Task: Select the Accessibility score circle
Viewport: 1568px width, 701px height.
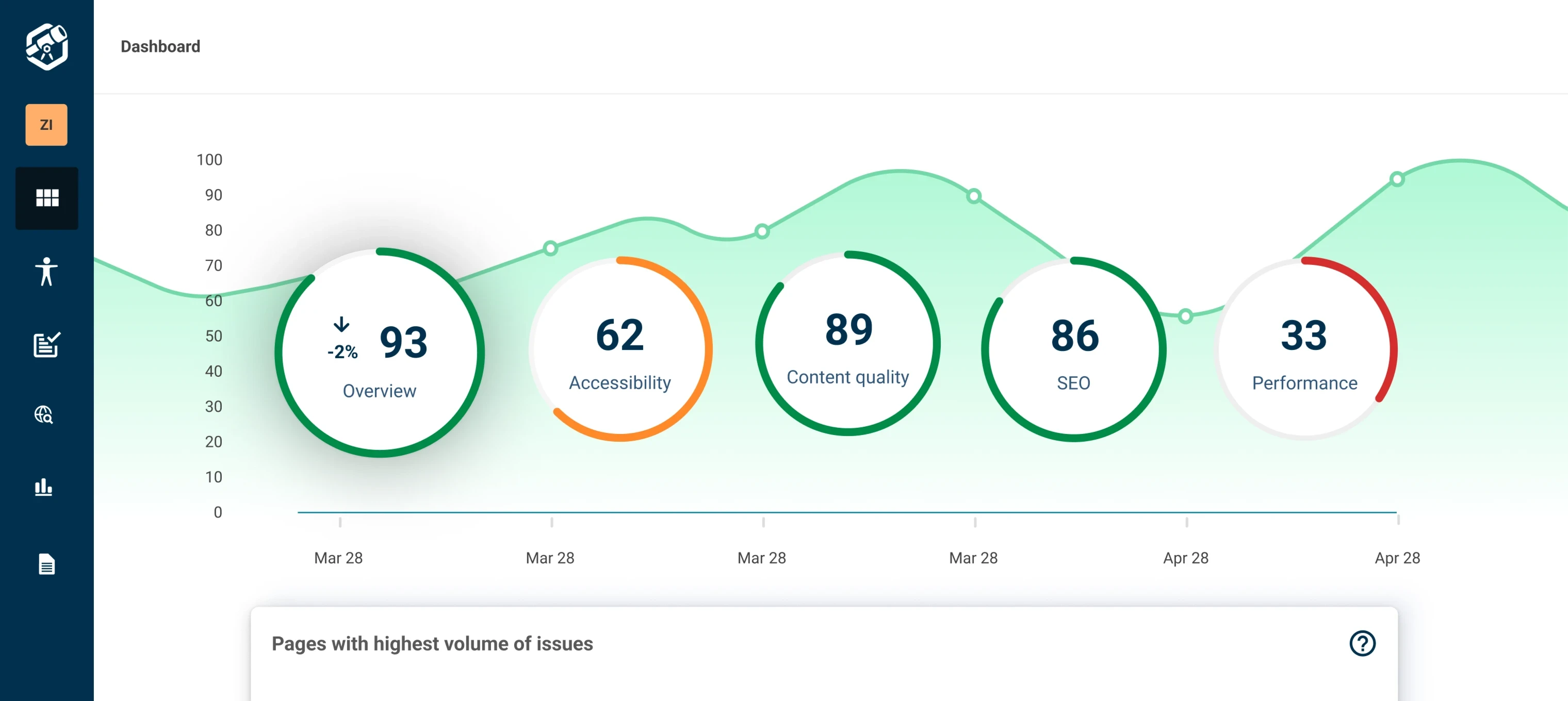Action: [620, 348]
